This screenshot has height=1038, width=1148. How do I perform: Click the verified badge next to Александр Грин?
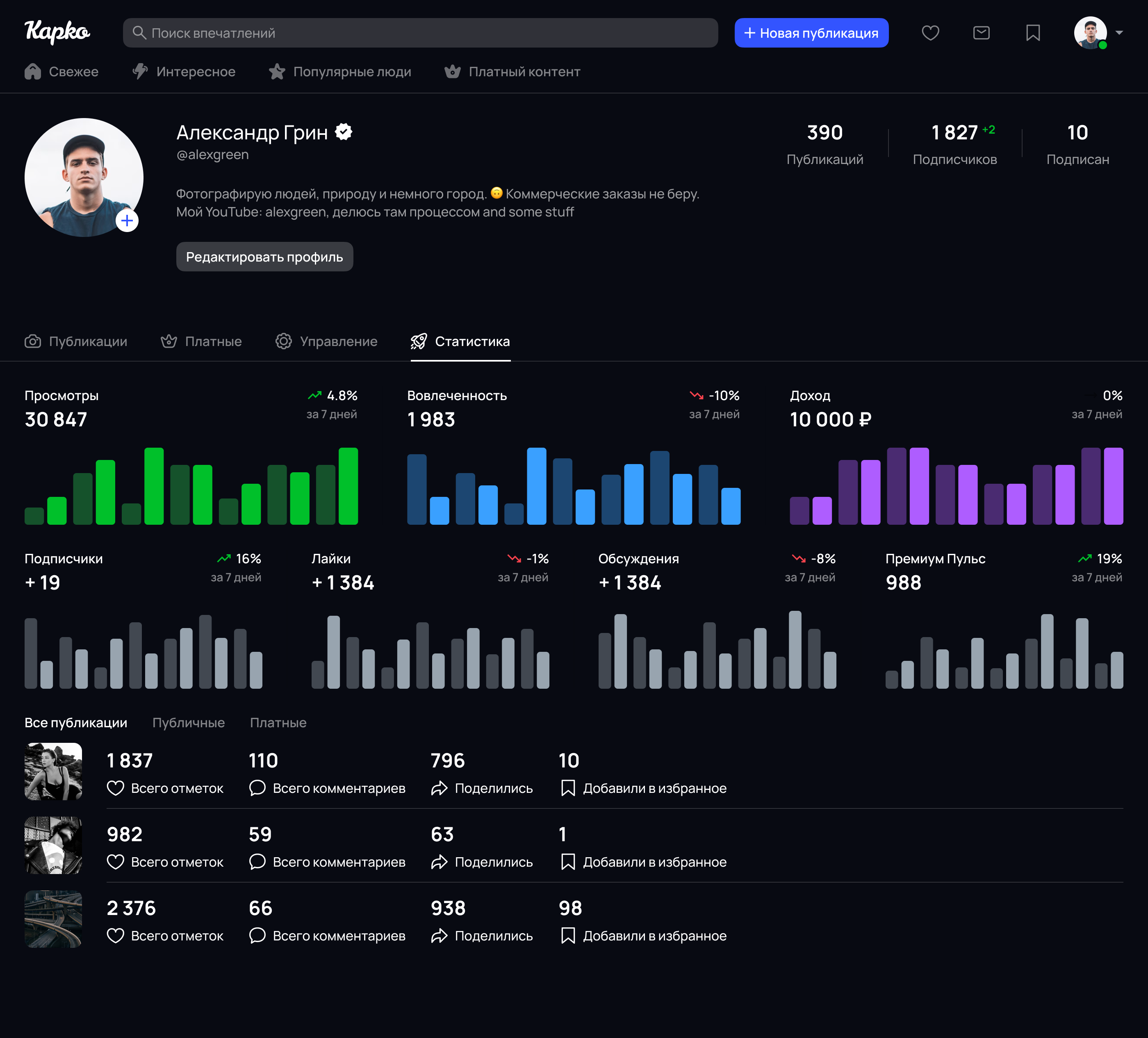point(344,132)
